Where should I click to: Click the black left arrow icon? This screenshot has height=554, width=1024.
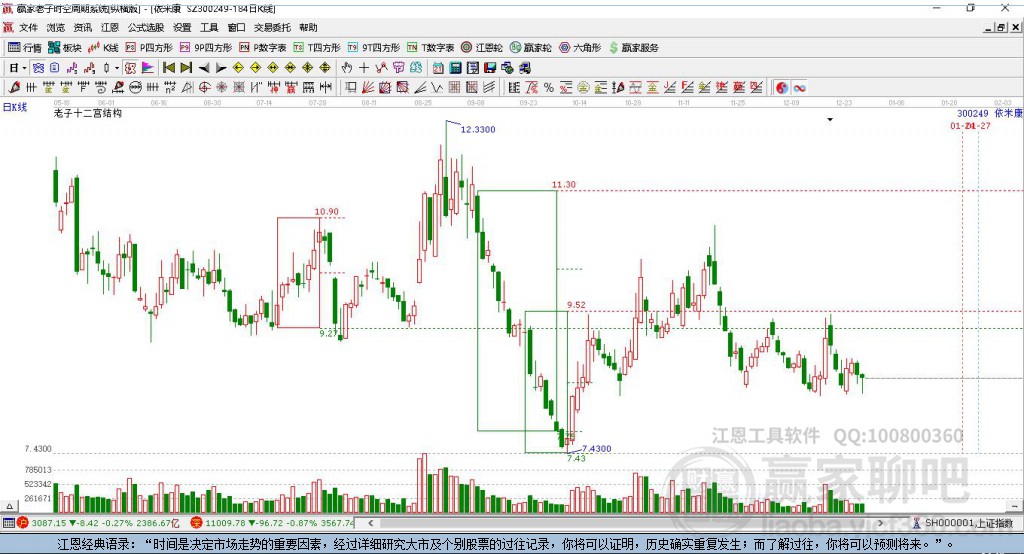click(204, 68)
